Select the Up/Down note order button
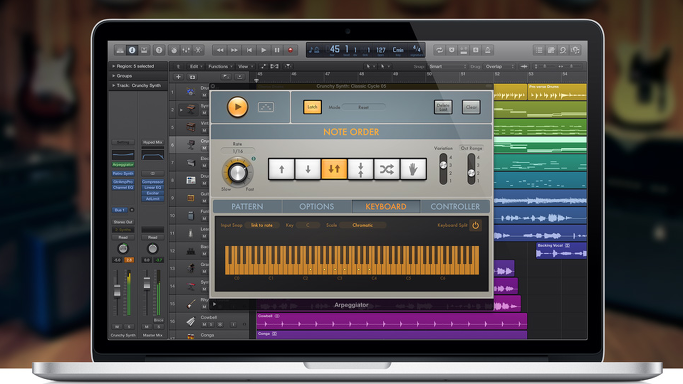Image resolution: width=683 pixels, height=384 pixels. (334, 169)
